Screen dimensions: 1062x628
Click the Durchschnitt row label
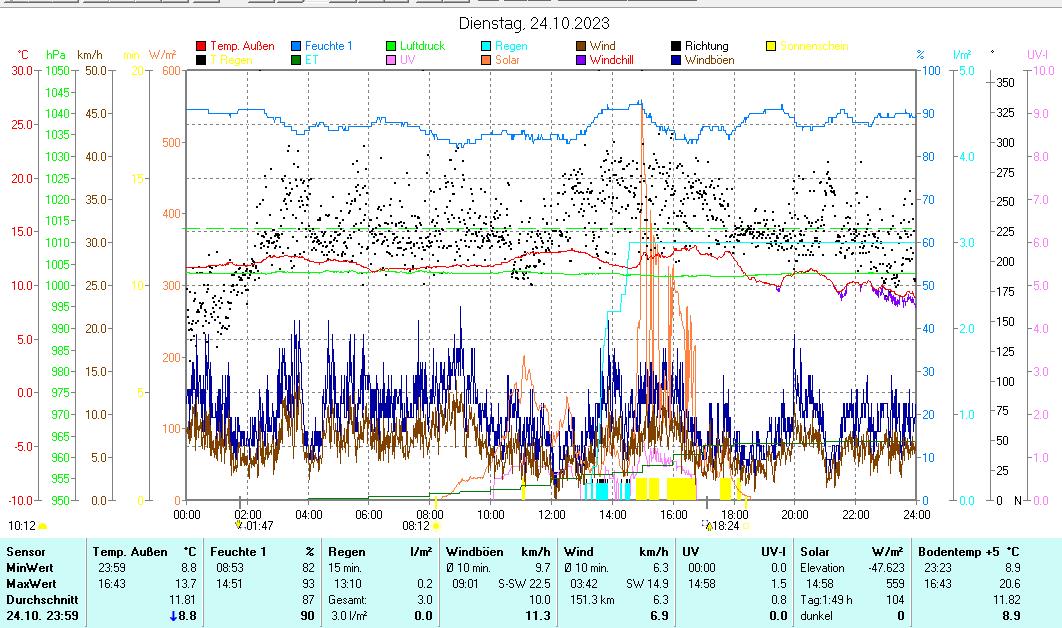[42, 600]
